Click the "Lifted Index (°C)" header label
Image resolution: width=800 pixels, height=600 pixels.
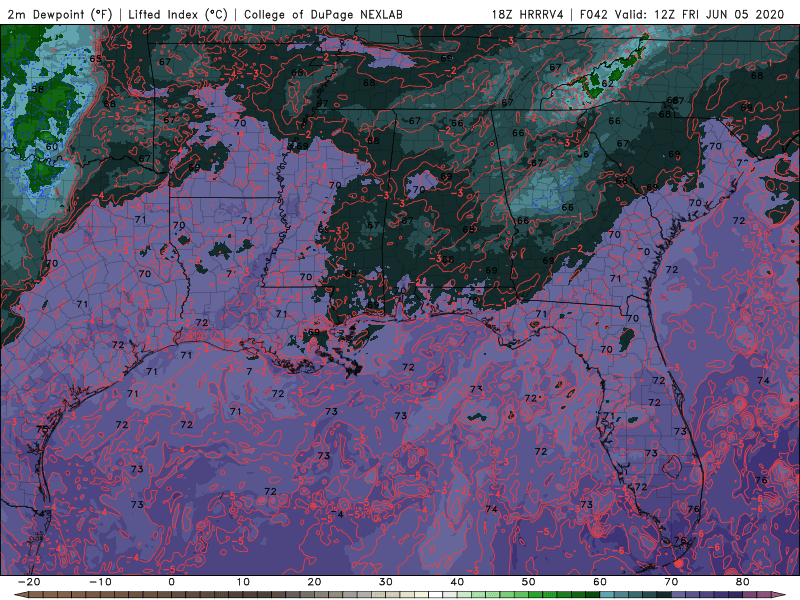point(178,14)
